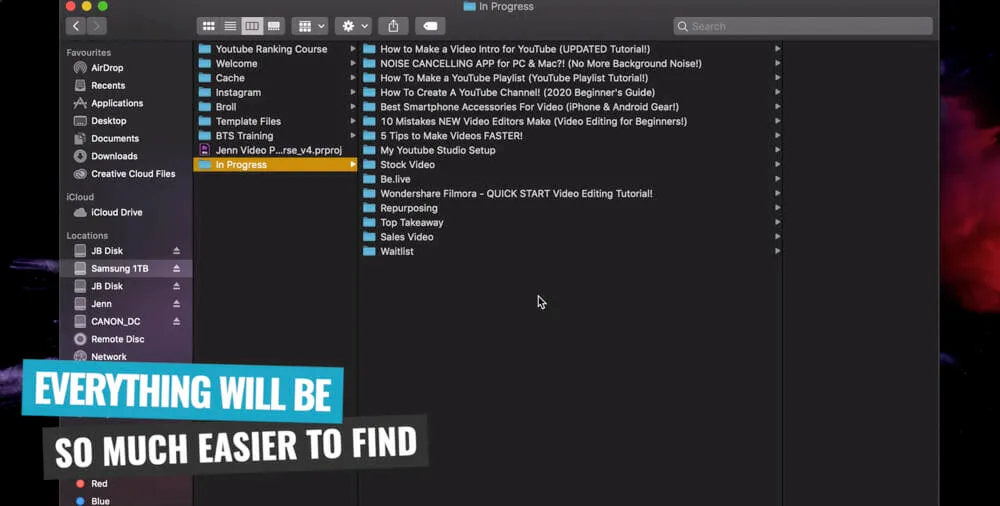The image size is (1000, 506).
Task: Open the My Youtube Studio Setup folder
Action: [437, 150]
